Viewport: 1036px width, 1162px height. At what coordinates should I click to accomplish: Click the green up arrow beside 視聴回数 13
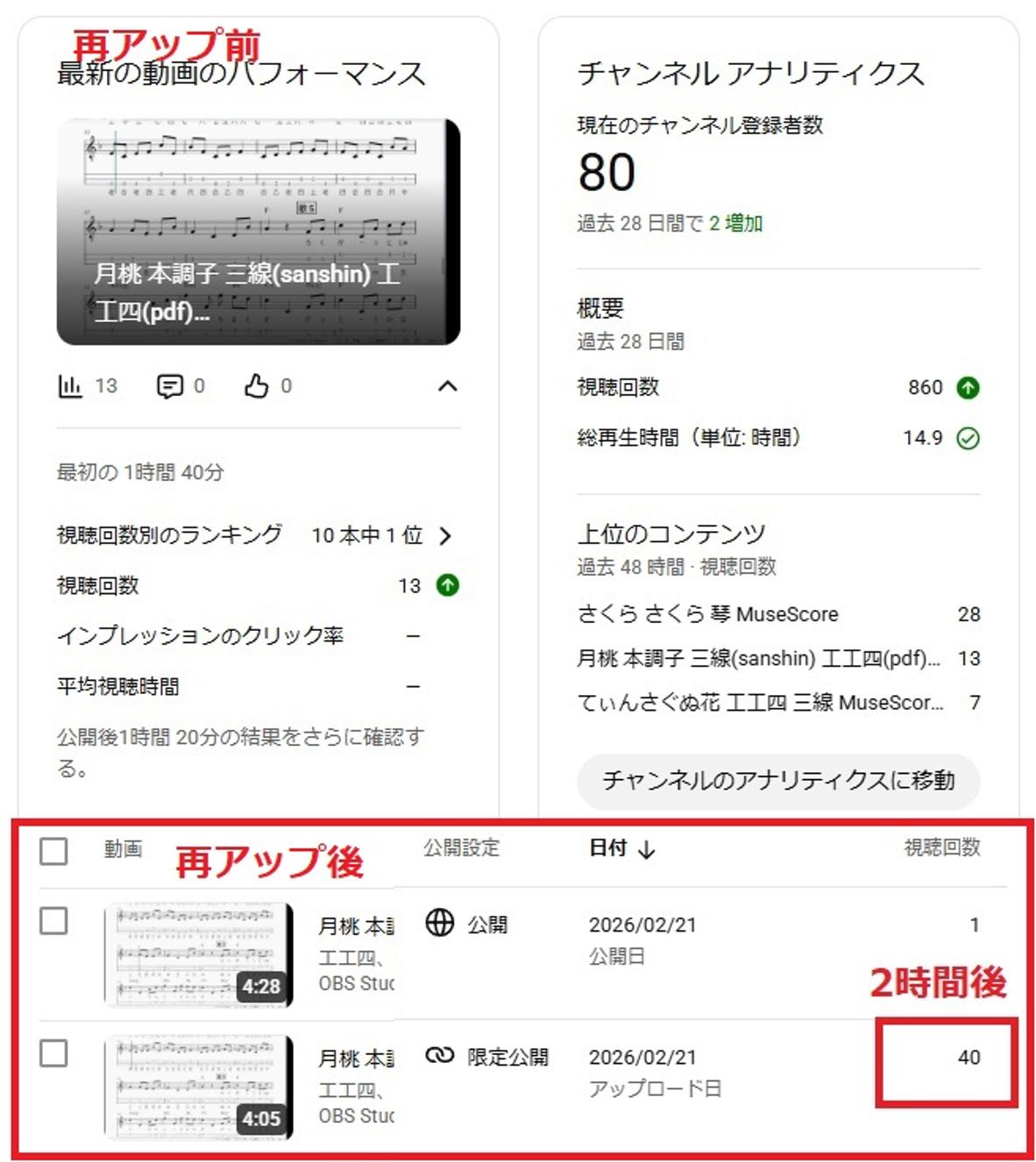447,585
